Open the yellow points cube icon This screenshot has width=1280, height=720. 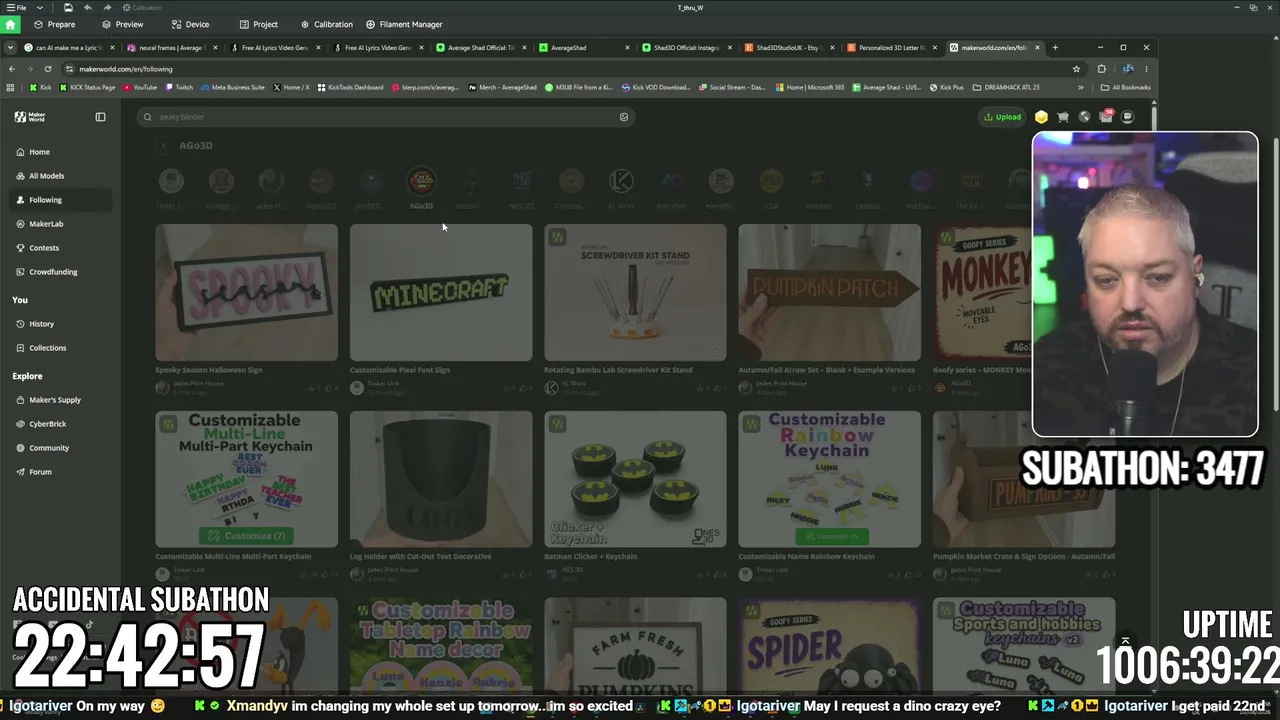click(x=1041, y=117)
